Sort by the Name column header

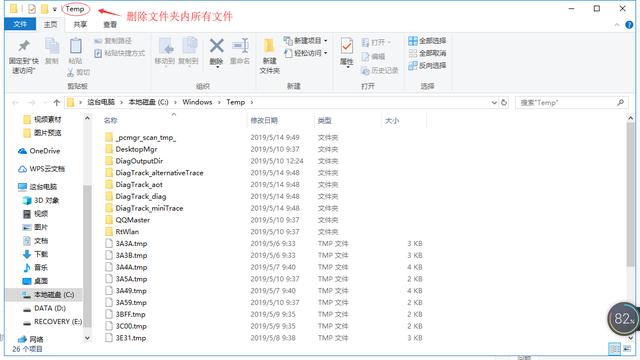pyautogui.click(x=111, y=120)
